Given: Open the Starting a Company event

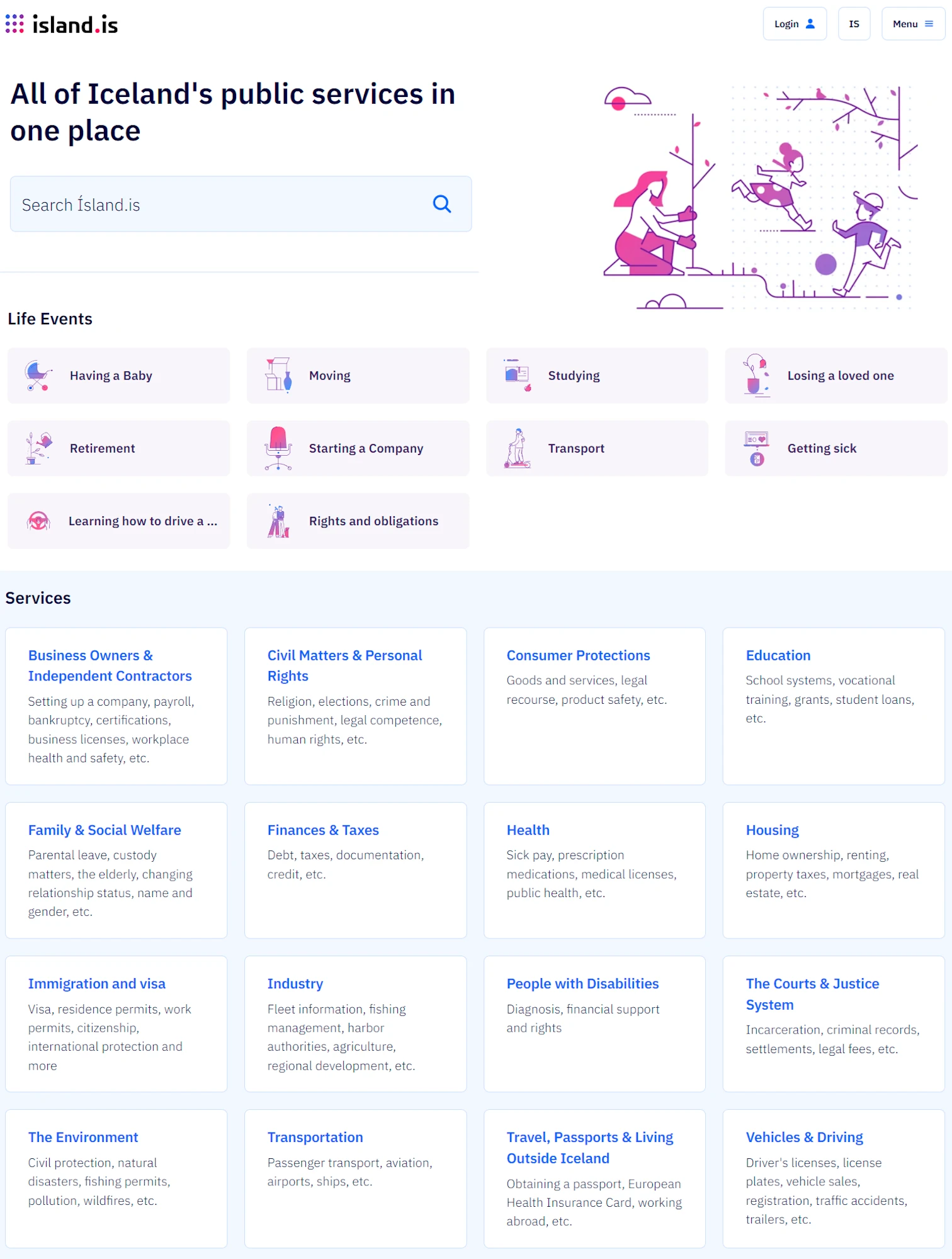Looking at the screenshot, I should pos(358,448).
